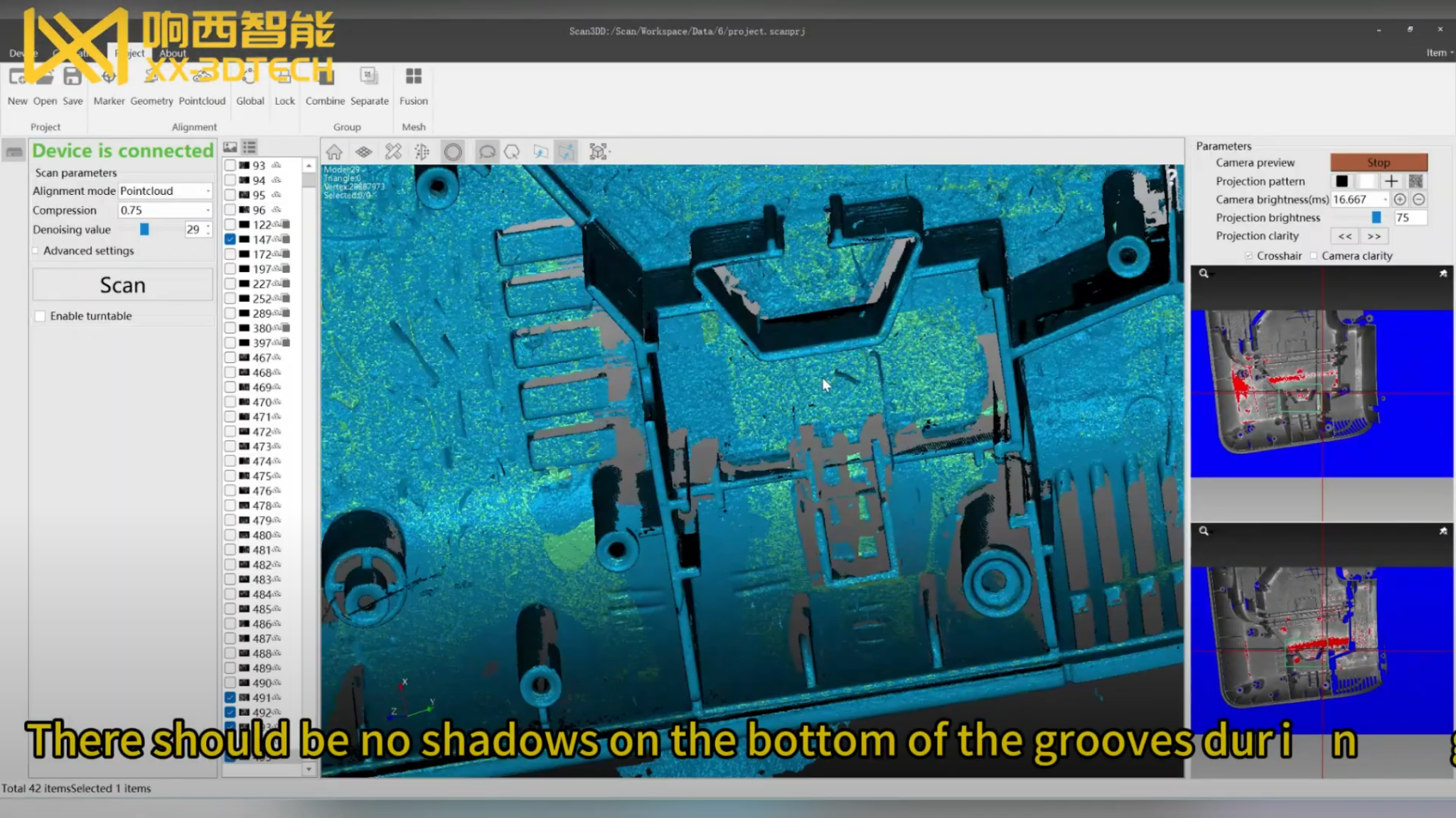Viewport: 1456px width, 818px height.
Task: Click the Scan button
Action: click(122, 285)
